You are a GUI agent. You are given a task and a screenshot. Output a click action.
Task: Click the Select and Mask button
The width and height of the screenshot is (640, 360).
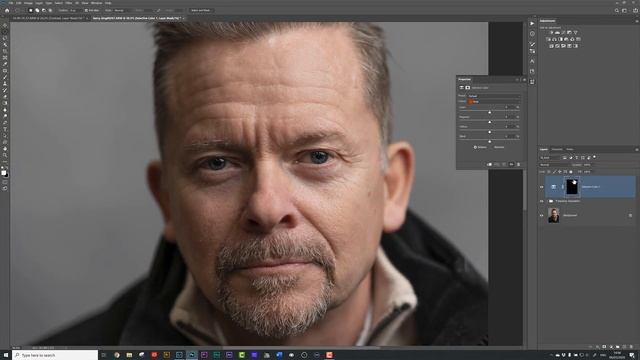pos(200,10)
